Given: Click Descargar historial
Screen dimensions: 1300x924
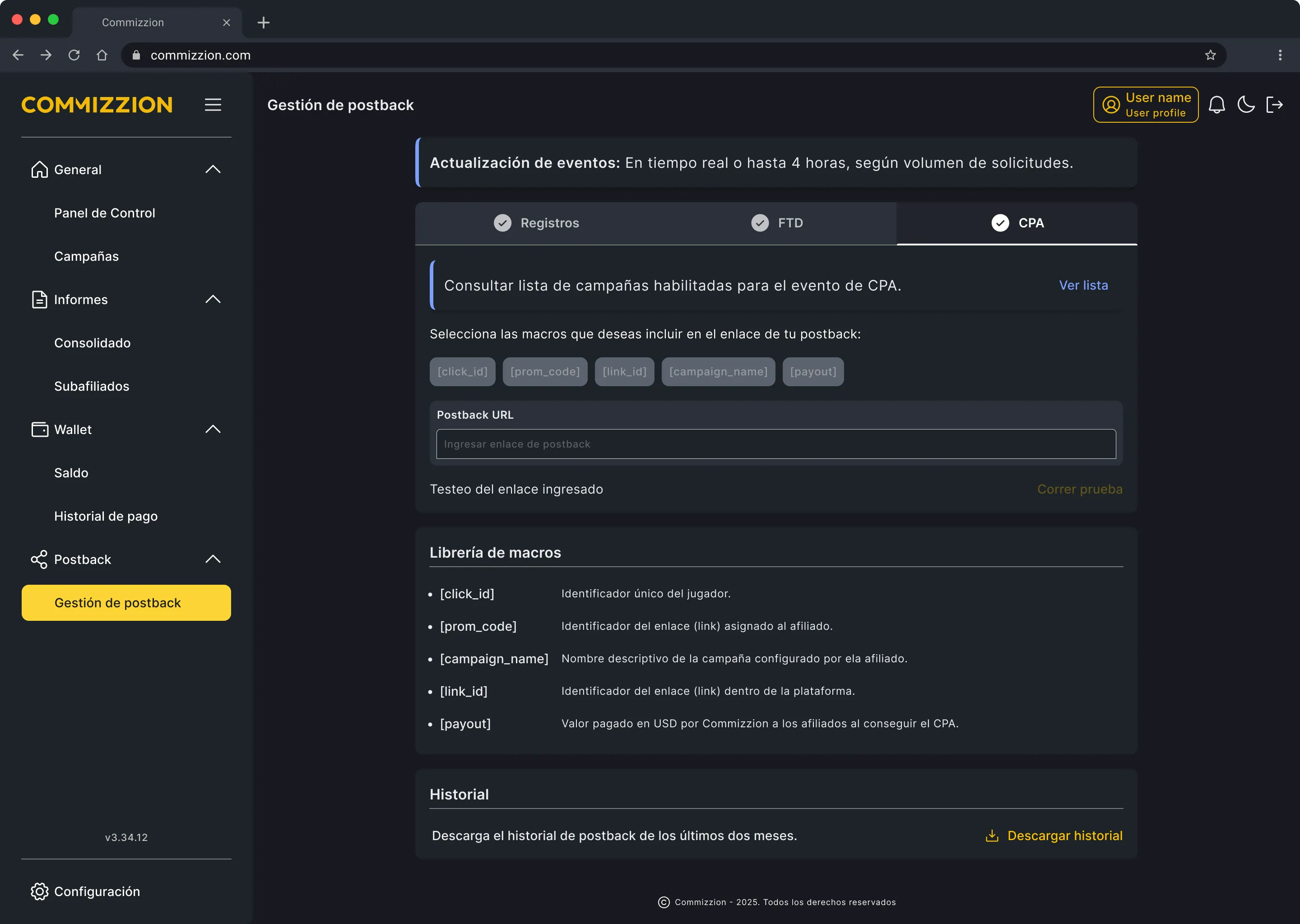Looking at the screenshot, I should pyautogui.click(x=1054, y=836).
